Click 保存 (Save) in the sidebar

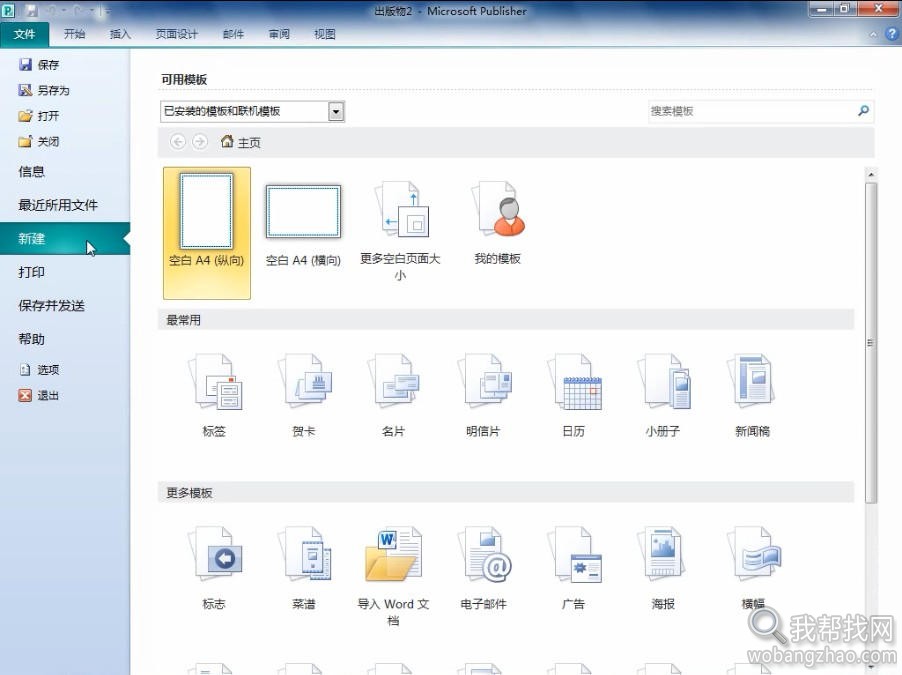[39, 64]
